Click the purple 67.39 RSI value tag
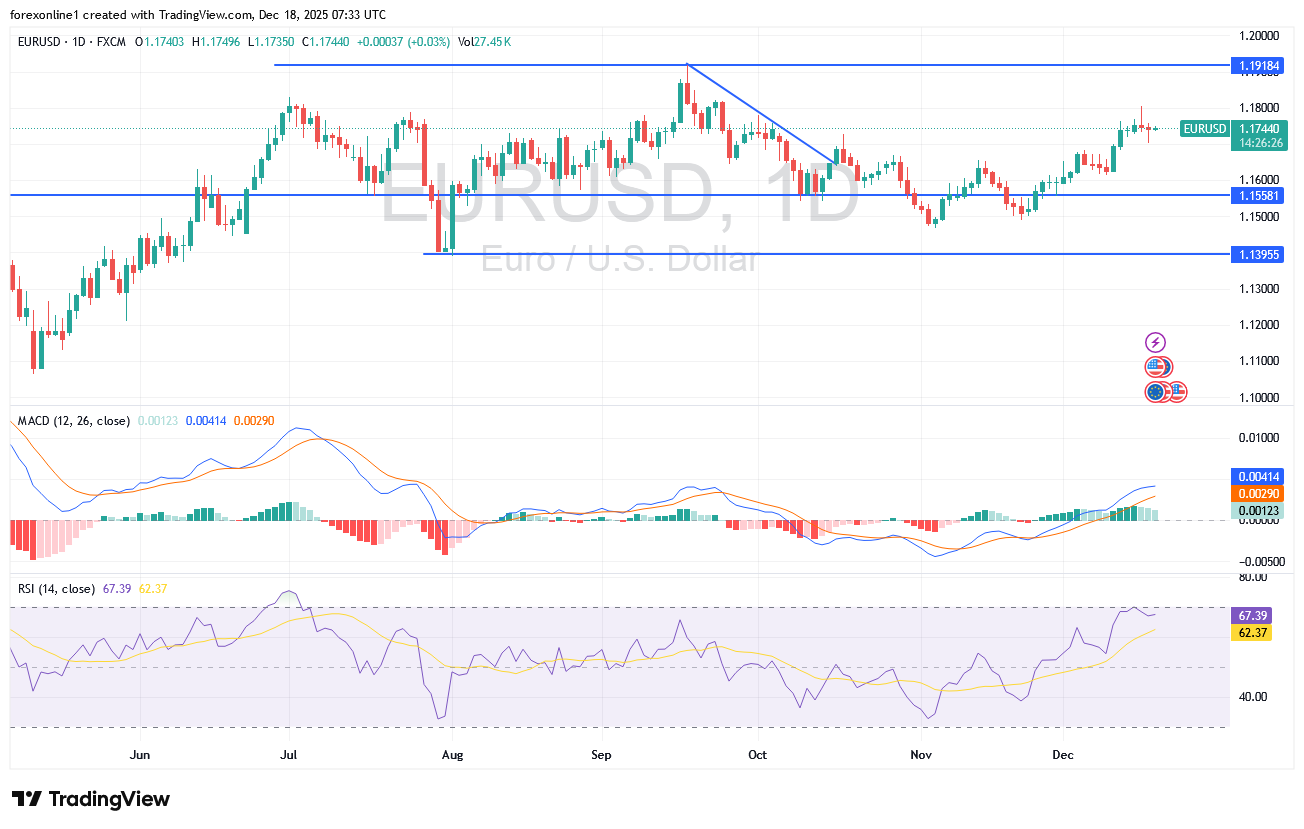This screenshot has height=829, width=1304. pos(1252,613)
